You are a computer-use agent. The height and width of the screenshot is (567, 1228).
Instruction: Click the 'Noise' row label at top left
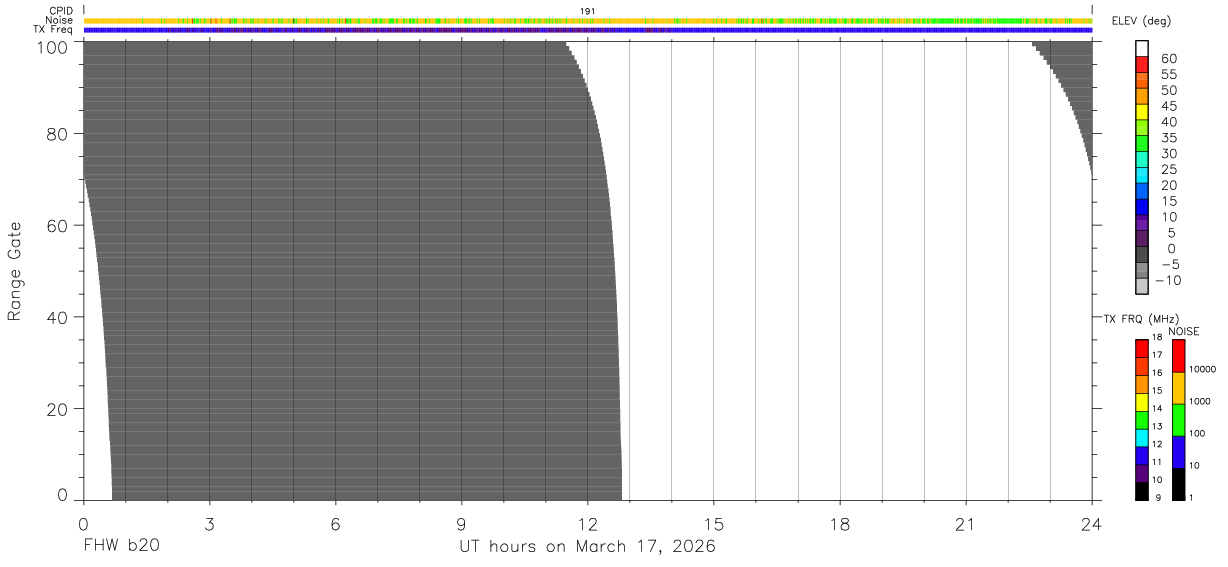click(60, 20)
